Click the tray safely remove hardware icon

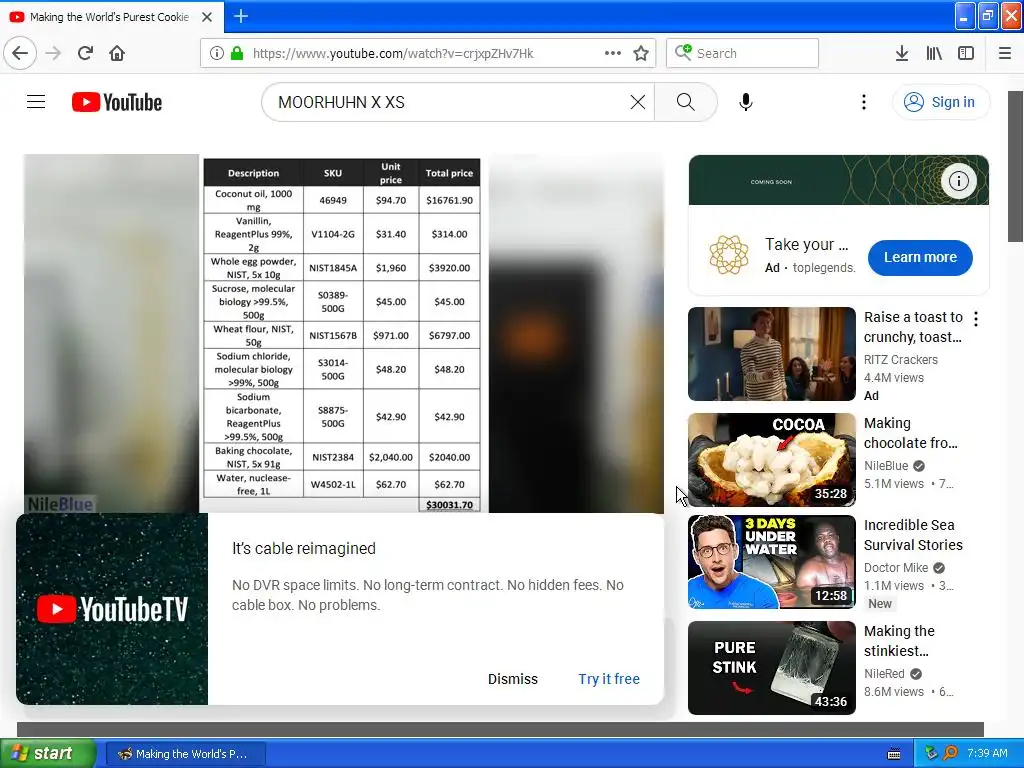(931, 754)
